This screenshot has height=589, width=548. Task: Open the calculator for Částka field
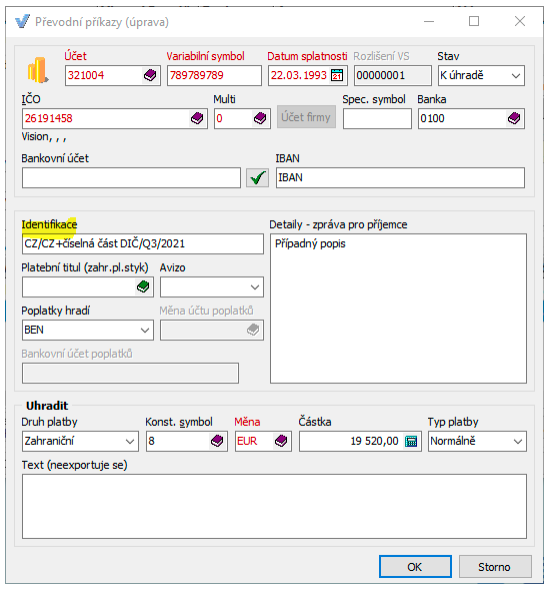point(411,441)
